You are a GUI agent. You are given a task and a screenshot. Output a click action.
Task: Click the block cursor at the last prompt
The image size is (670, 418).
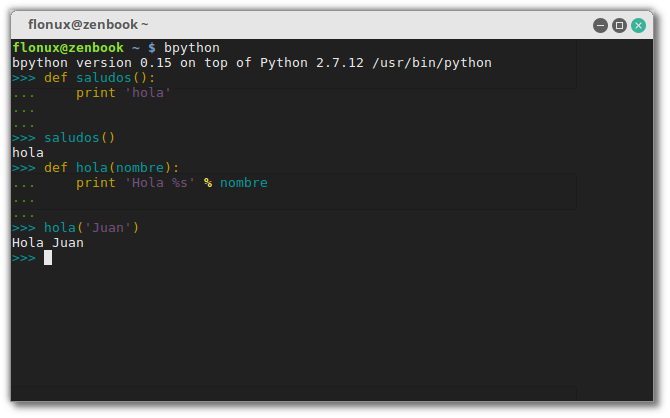point(48,258)
